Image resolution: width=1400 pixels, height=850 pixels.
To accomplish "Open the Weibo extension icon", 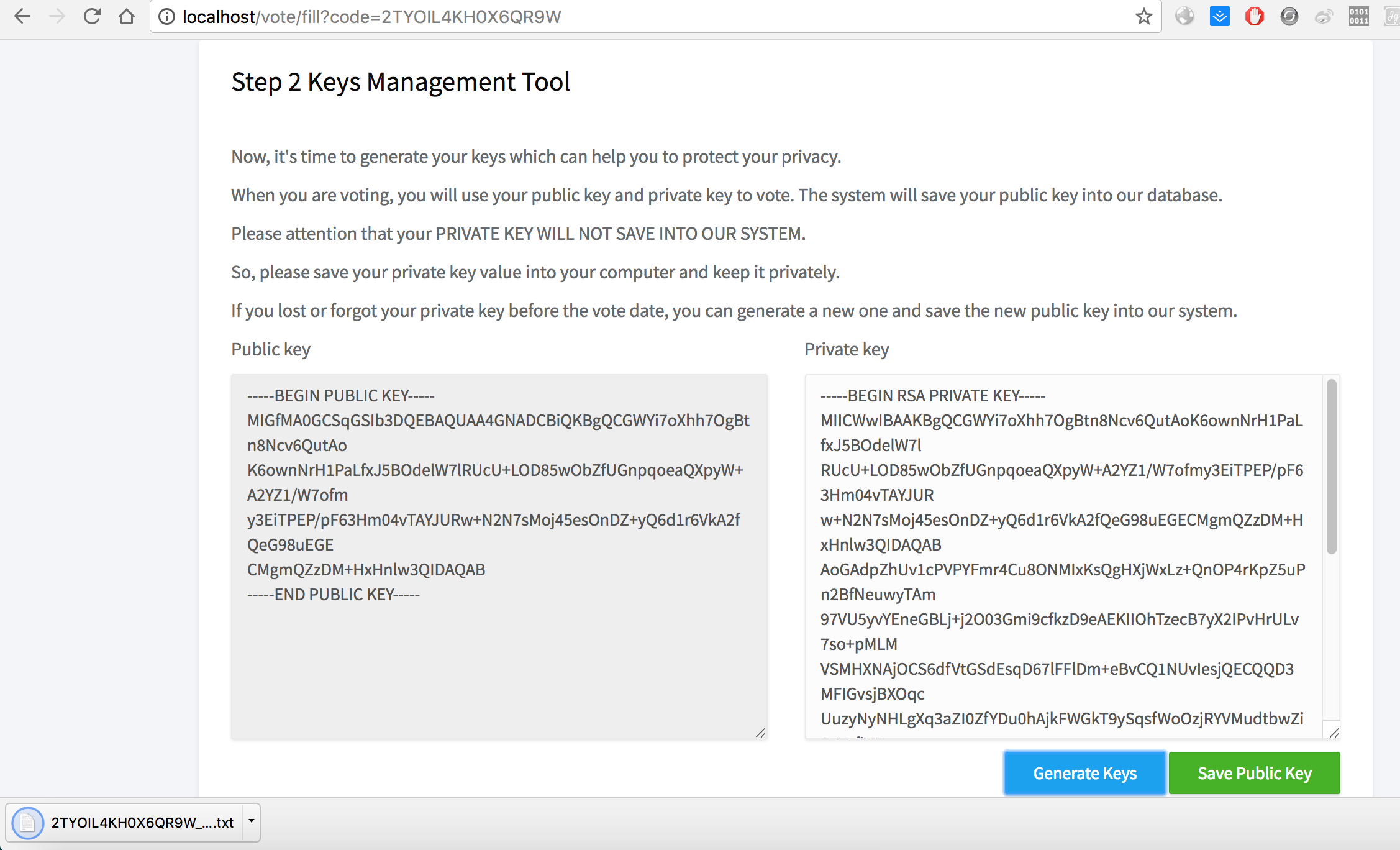I will (1324, 17).
